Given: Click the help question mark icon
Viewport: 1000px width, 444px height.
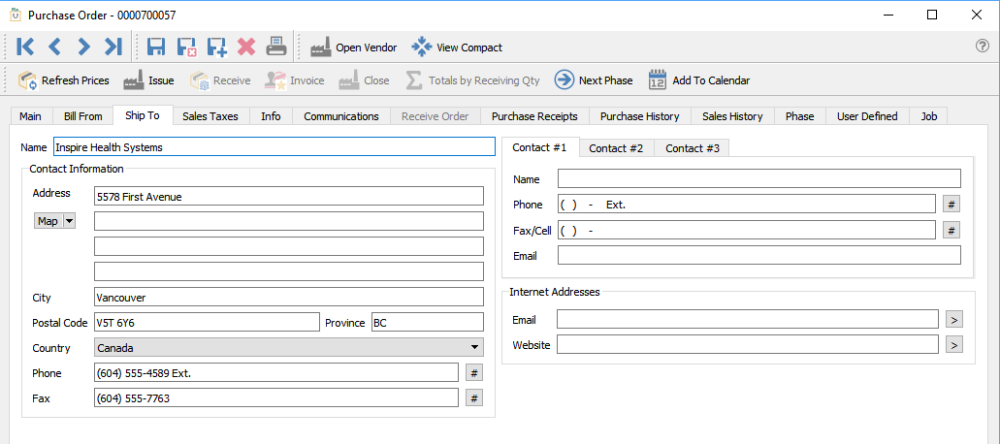Looking at the screenshot, I should point(982,46).
